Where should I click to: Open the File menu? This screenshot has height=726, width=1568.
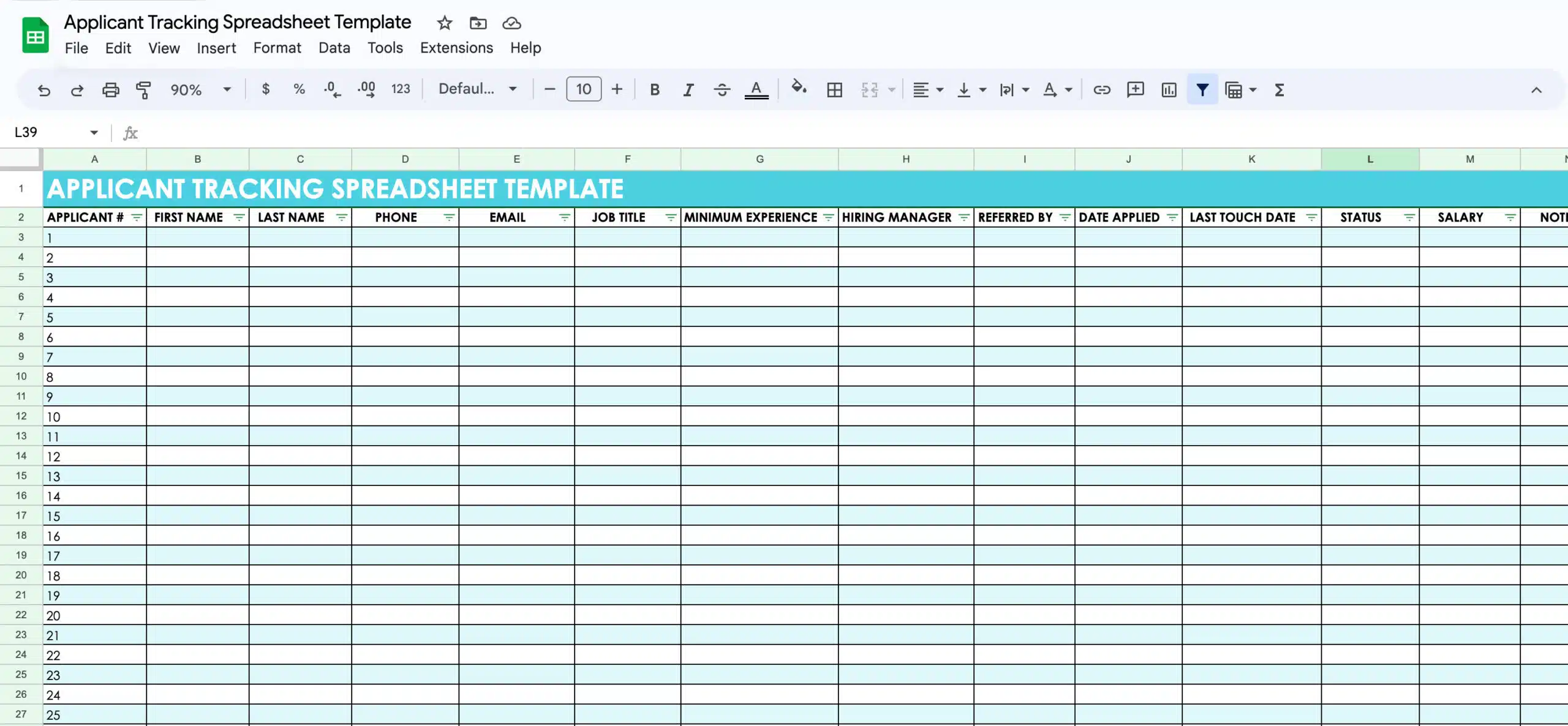click(x=77, y=48)
